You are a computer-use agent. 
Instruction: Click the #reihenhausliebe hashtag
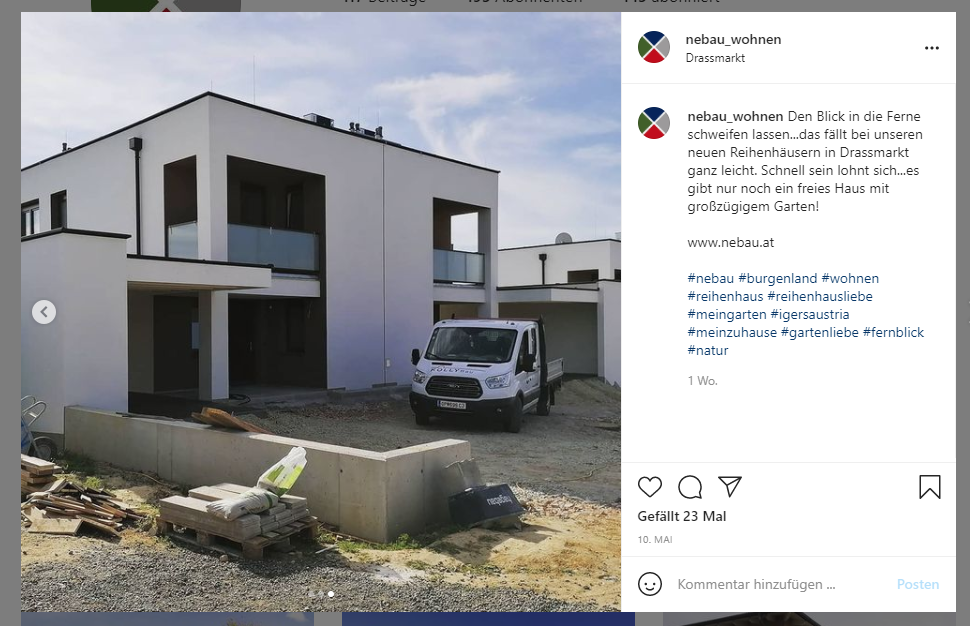click(x=820, y=296)
